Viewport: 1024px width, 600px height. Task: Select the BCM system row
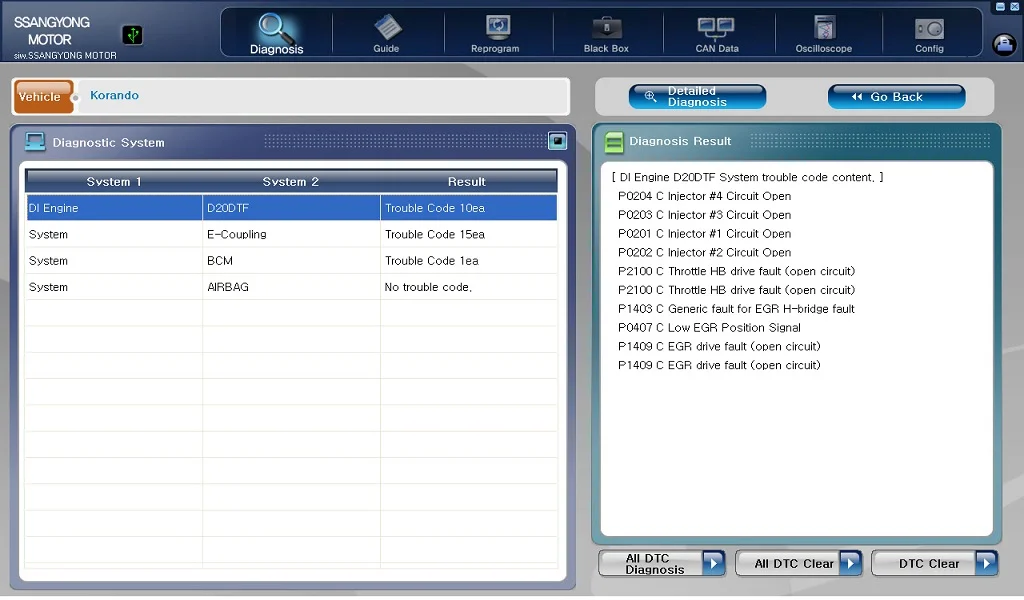pyautogui.click(x=291, y=261)
